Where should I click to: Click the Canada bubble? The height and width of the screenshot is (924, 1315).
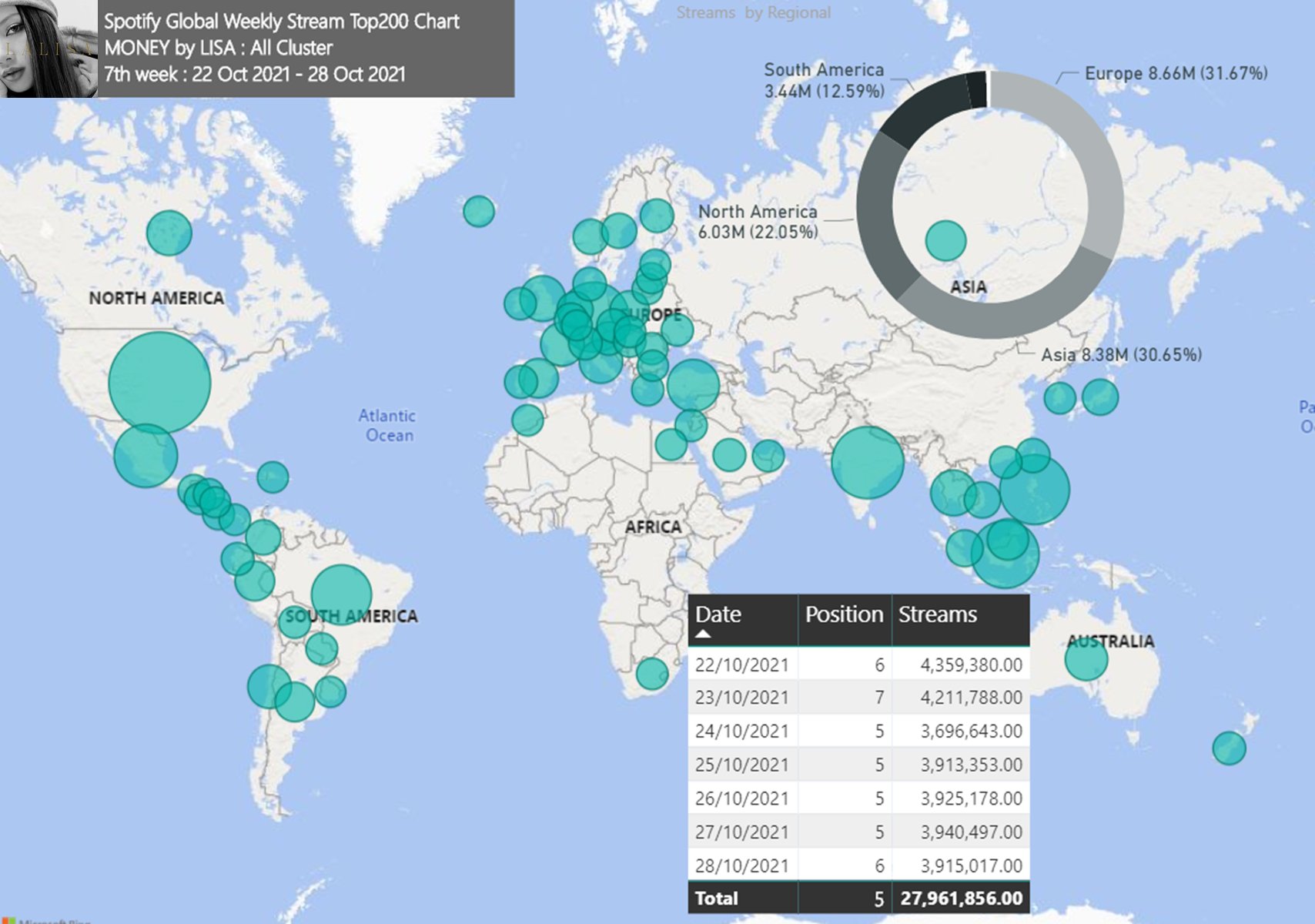(169, 233)
